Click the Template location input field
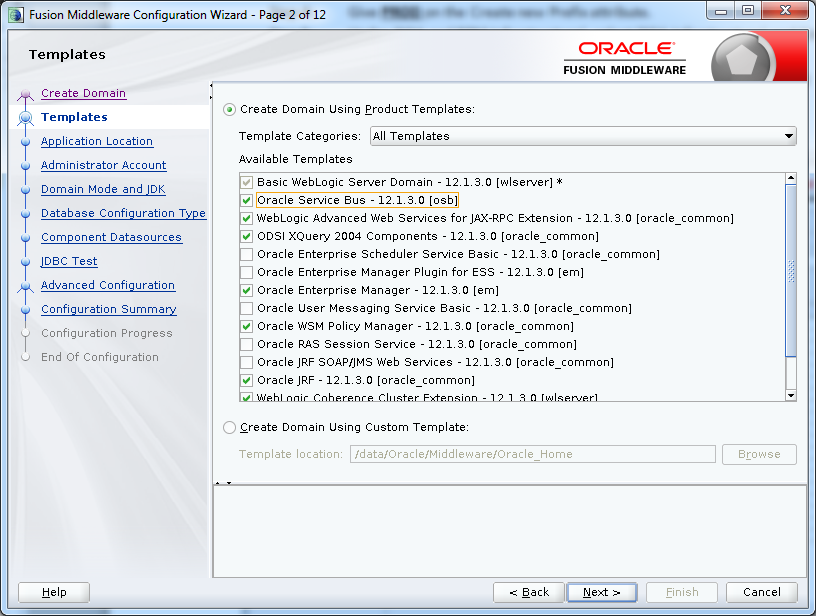Screen dimensions: 816x616 coord(532,454)
